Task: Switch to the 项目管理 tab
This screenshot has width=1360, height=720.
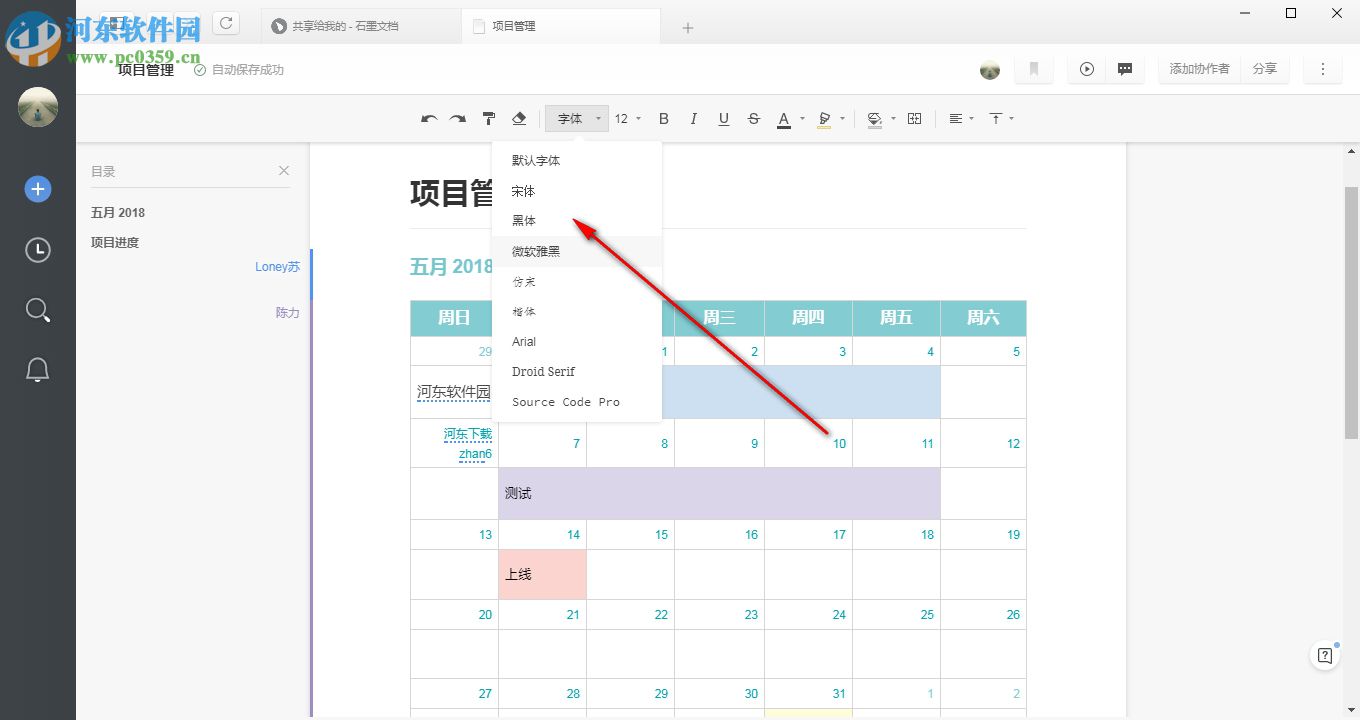Action: (x=561, y=26)
